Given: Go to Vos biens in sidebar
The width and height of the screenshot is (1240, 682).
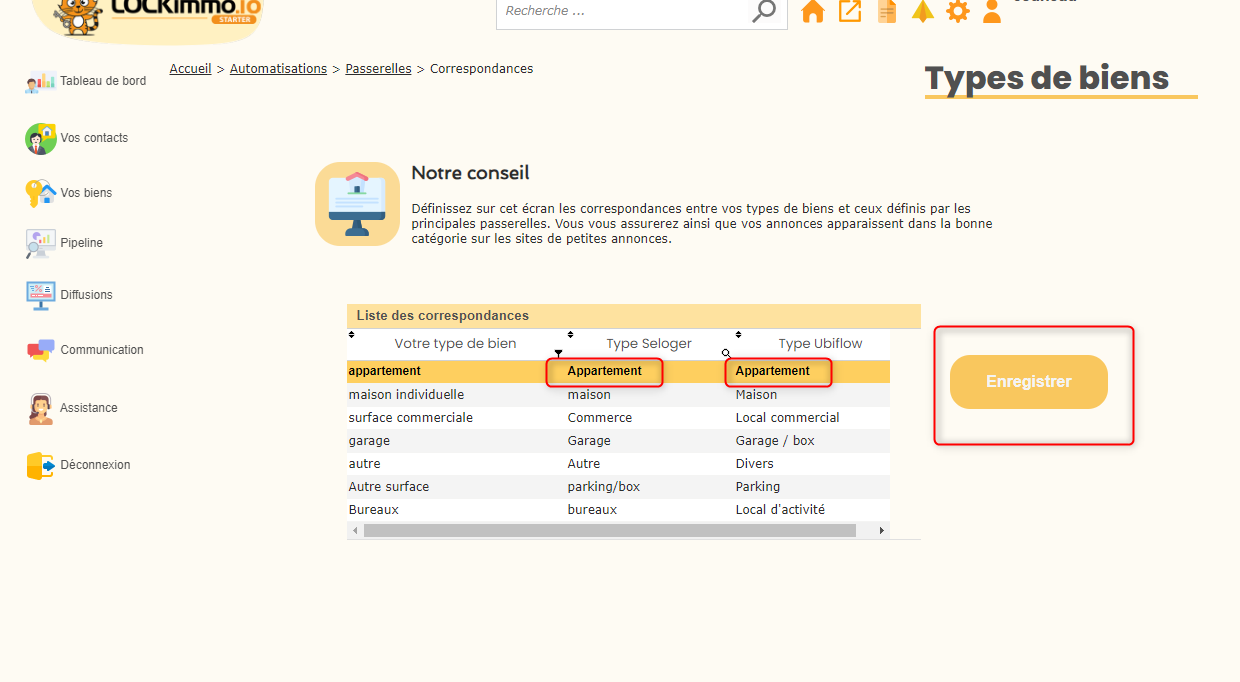Looking at the screenshot, I should coord(86,193).
